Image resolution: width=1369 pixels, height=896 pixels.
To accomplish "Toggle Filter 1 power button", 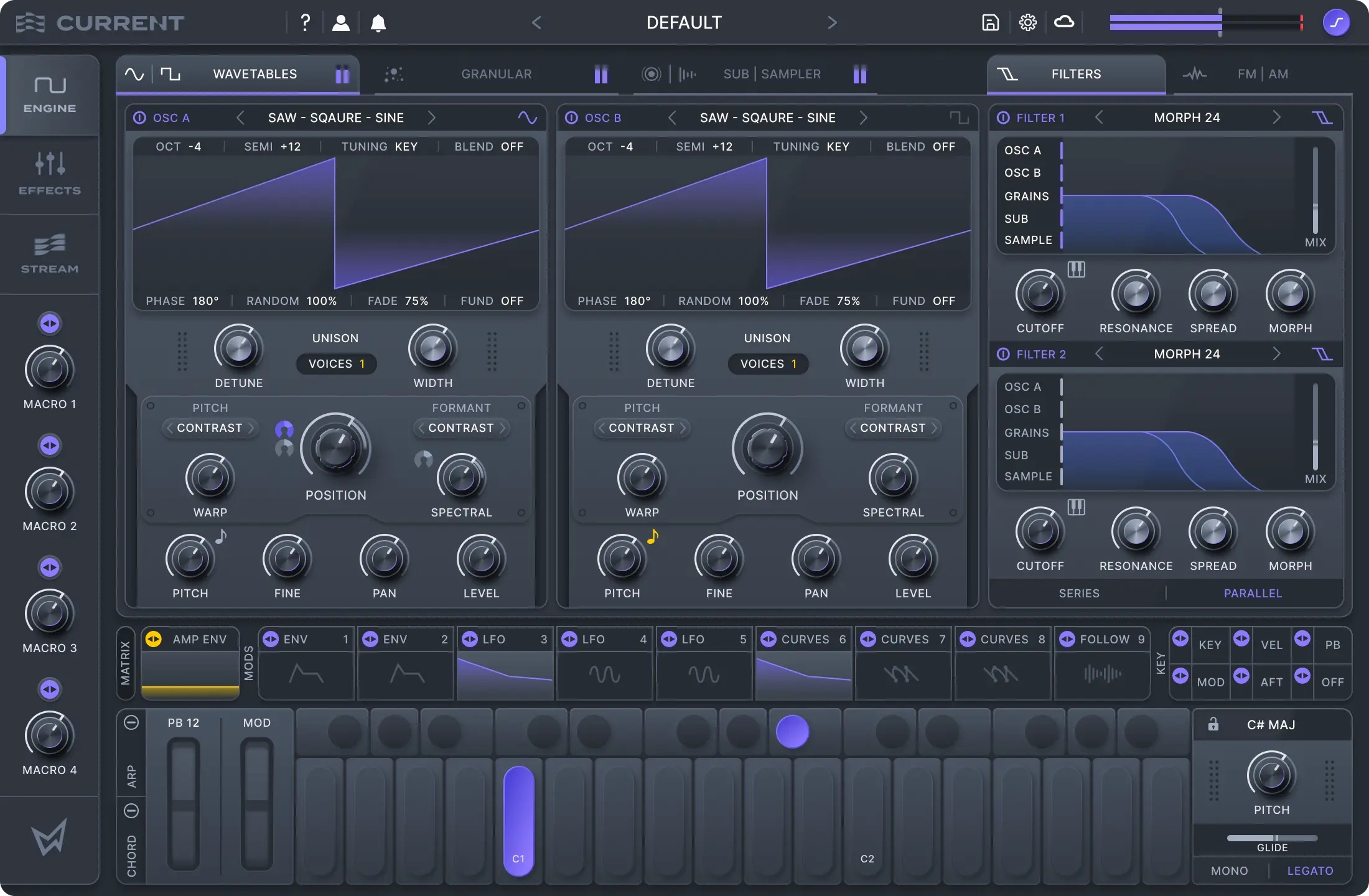I will coord(1003,118).
